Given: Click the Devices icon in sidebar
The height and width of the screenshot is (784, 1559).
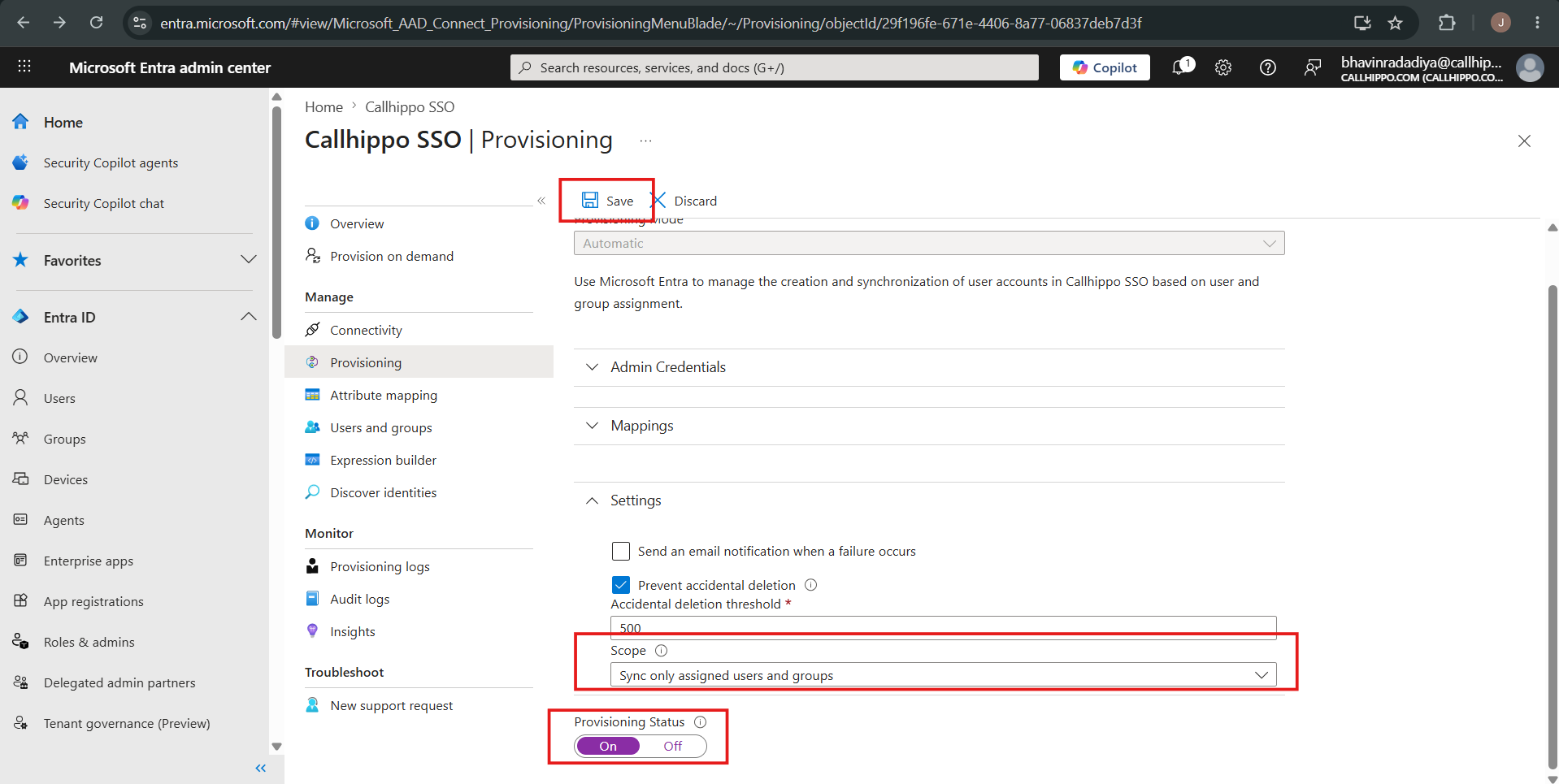Looking at the screenshot, I should pyautogui.click(x=21, y=479).
